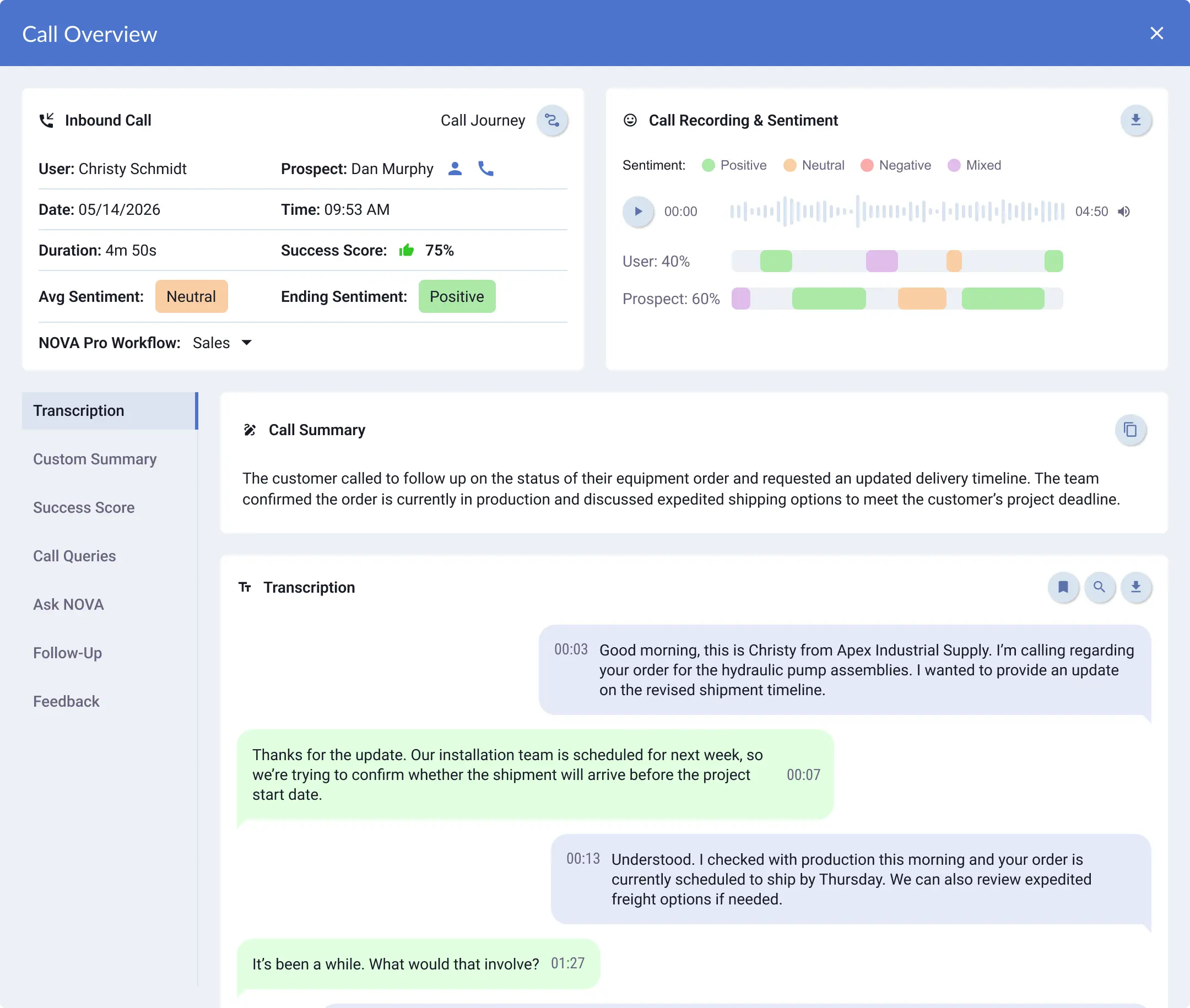
Task: Go to the Call Queries tab
Action: [x=74, y=556]
